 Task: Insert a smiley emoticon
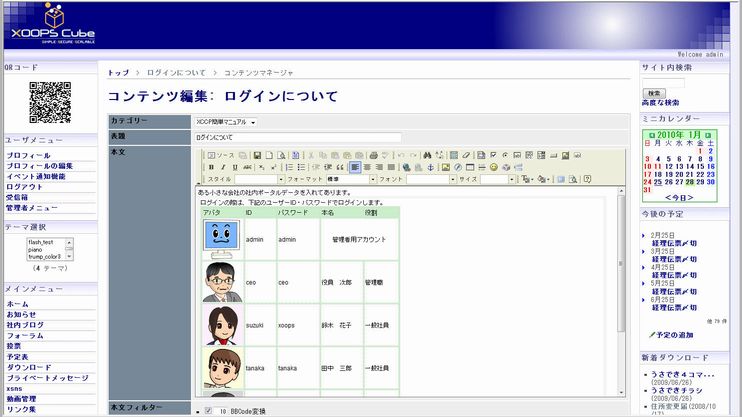[493, 167]
